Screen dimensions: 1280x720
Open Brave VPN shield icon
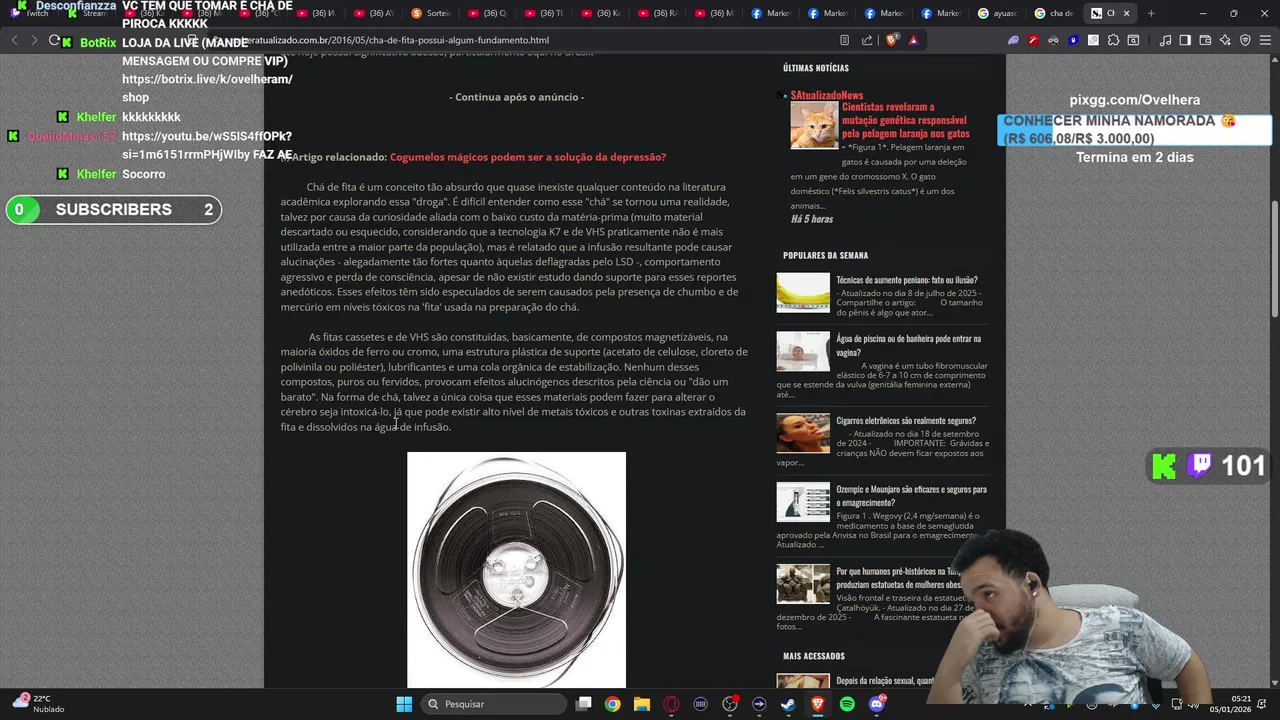pyautogui.click(x=1245, y=40)
